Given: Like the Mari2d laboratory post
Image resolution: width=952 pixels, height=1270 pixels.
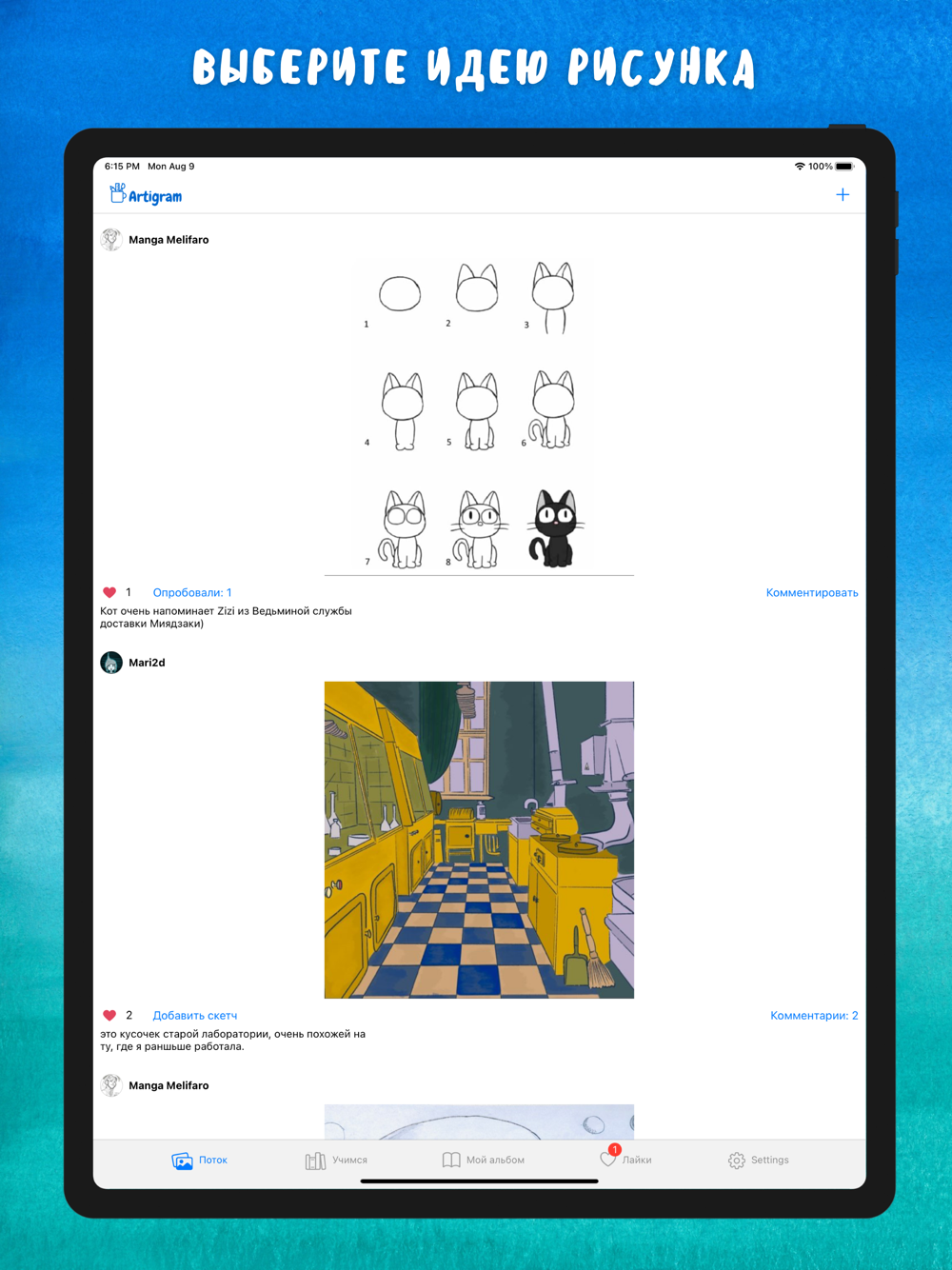Looking at the screenshot, I should coord(109,1015).
